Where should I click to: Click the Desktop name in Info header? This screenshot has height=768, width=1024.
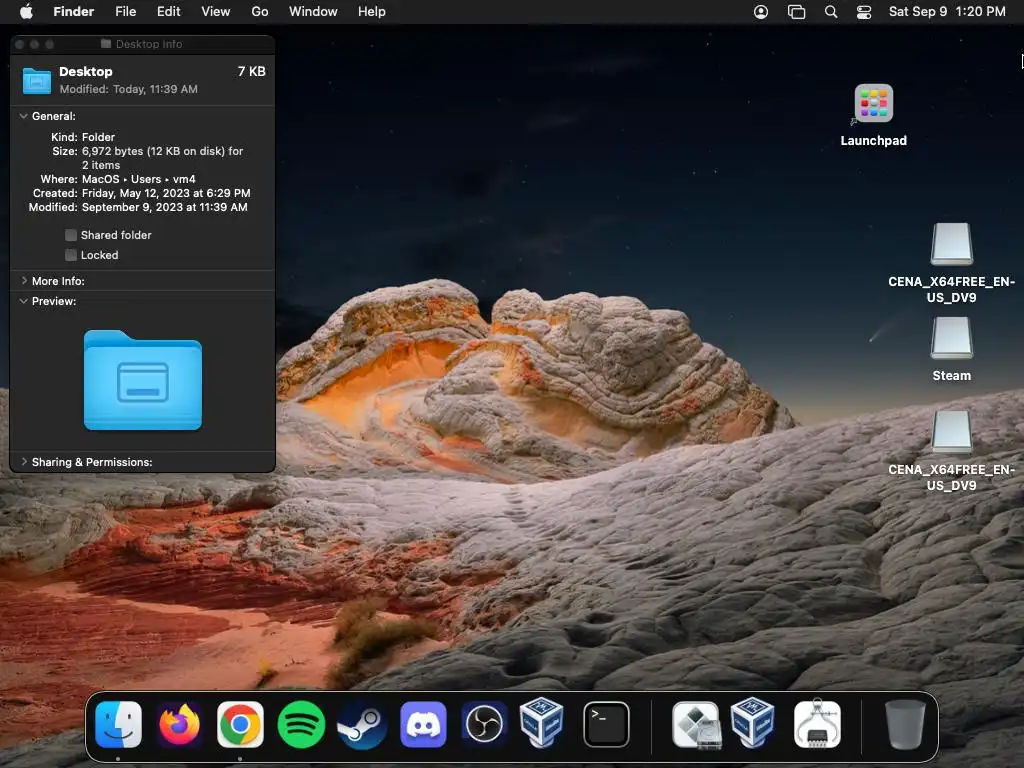(x=86, y=71)
